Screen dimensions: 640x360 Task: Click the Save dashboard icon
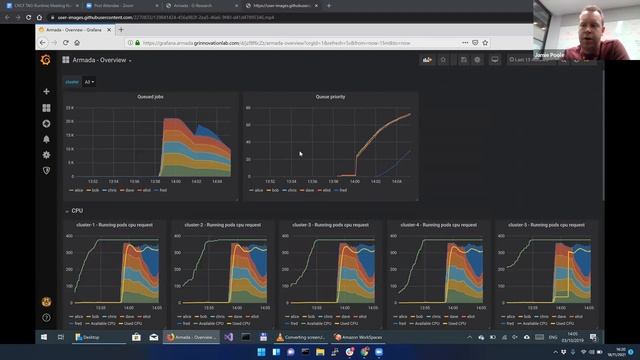pyautogui.click(x=464, y=60)
